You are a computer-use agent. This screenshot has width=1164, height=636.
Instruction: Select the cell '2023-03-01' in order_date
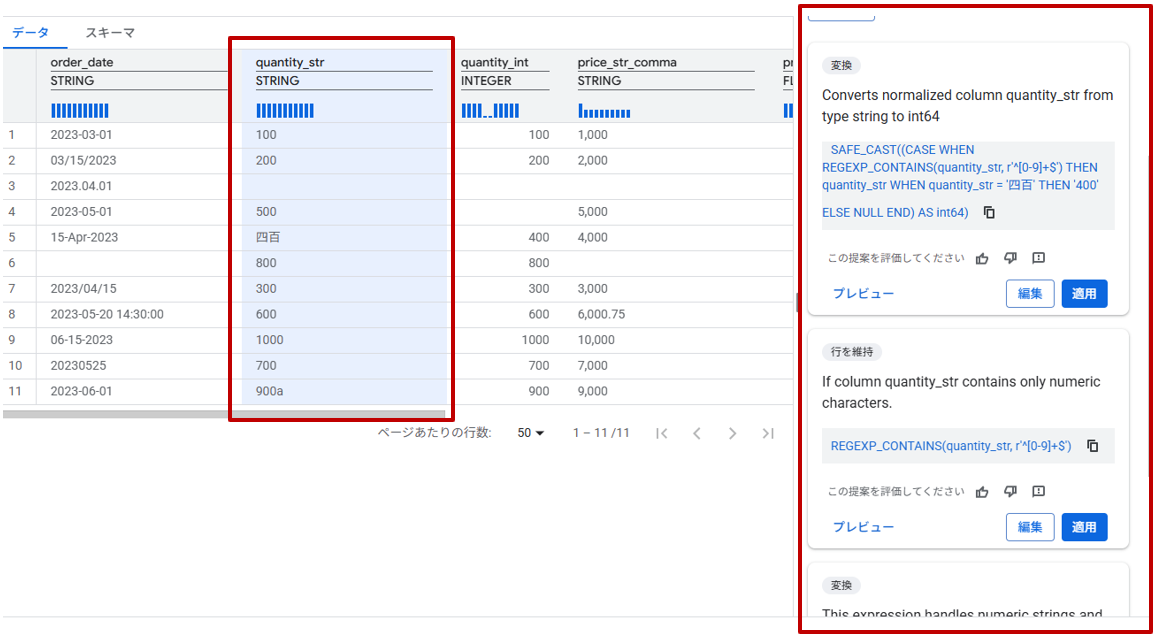[x=81, y=135]
